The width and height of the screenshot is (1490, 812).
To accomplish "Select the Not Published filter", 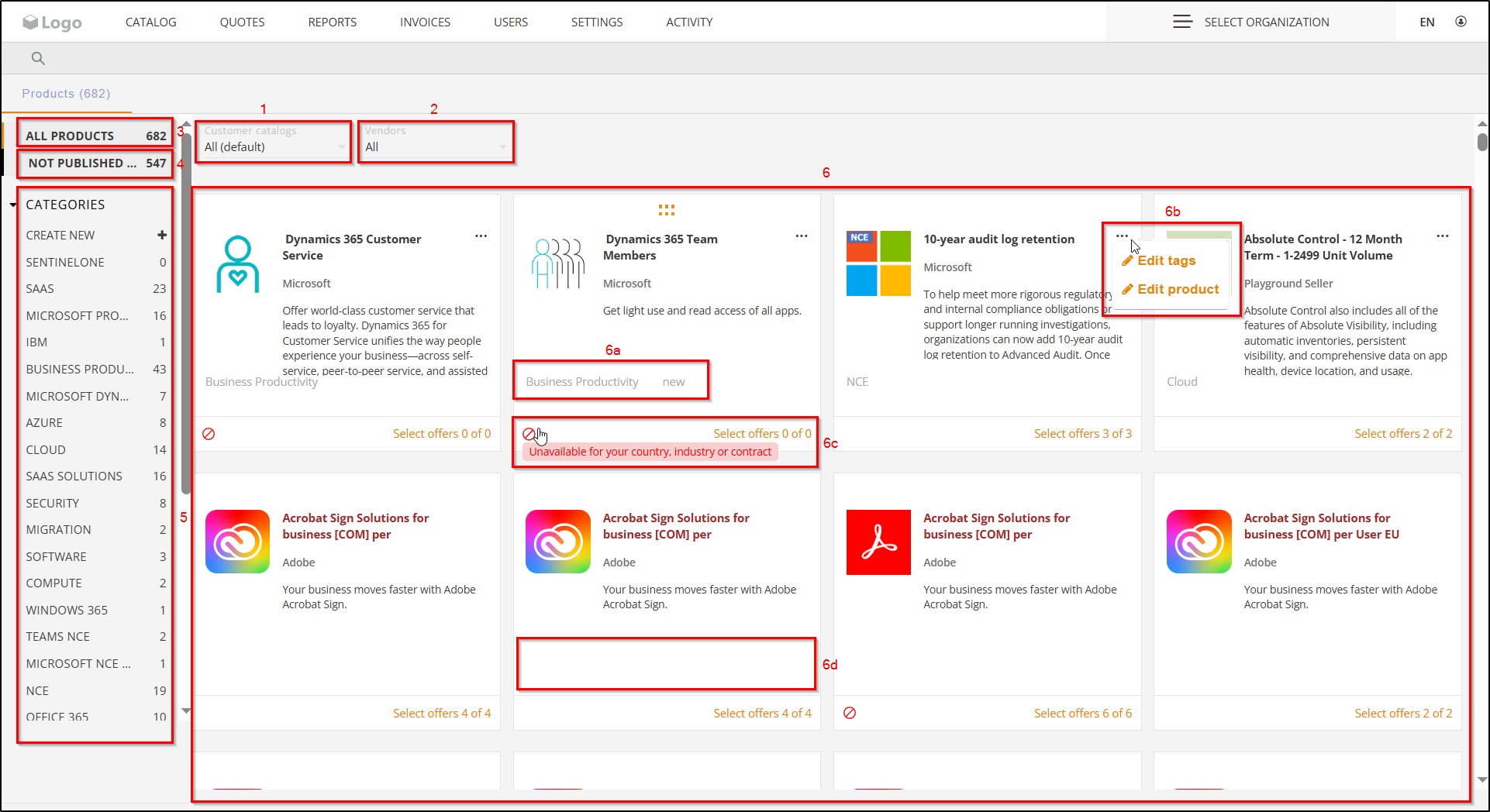I will pyautogui.click(x=95, y=163).
